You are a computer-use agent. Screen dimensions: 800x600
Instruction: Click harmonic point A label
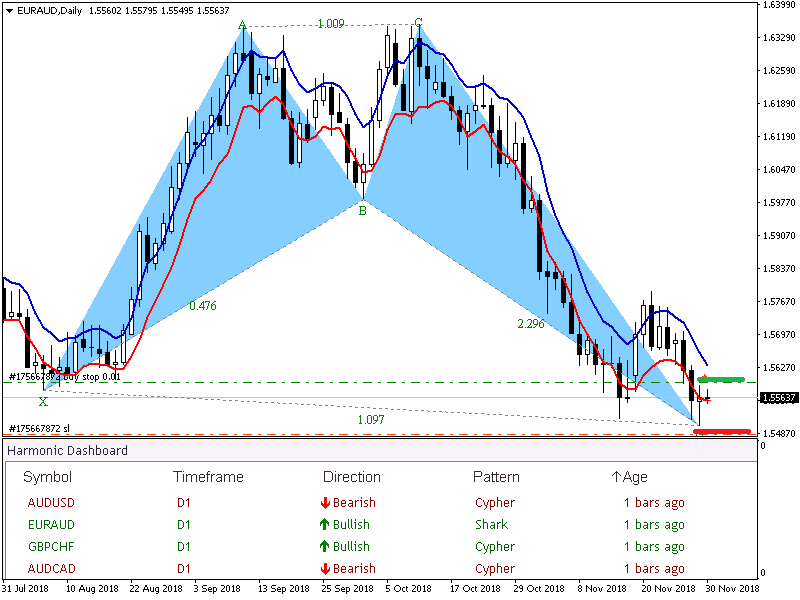242,24
